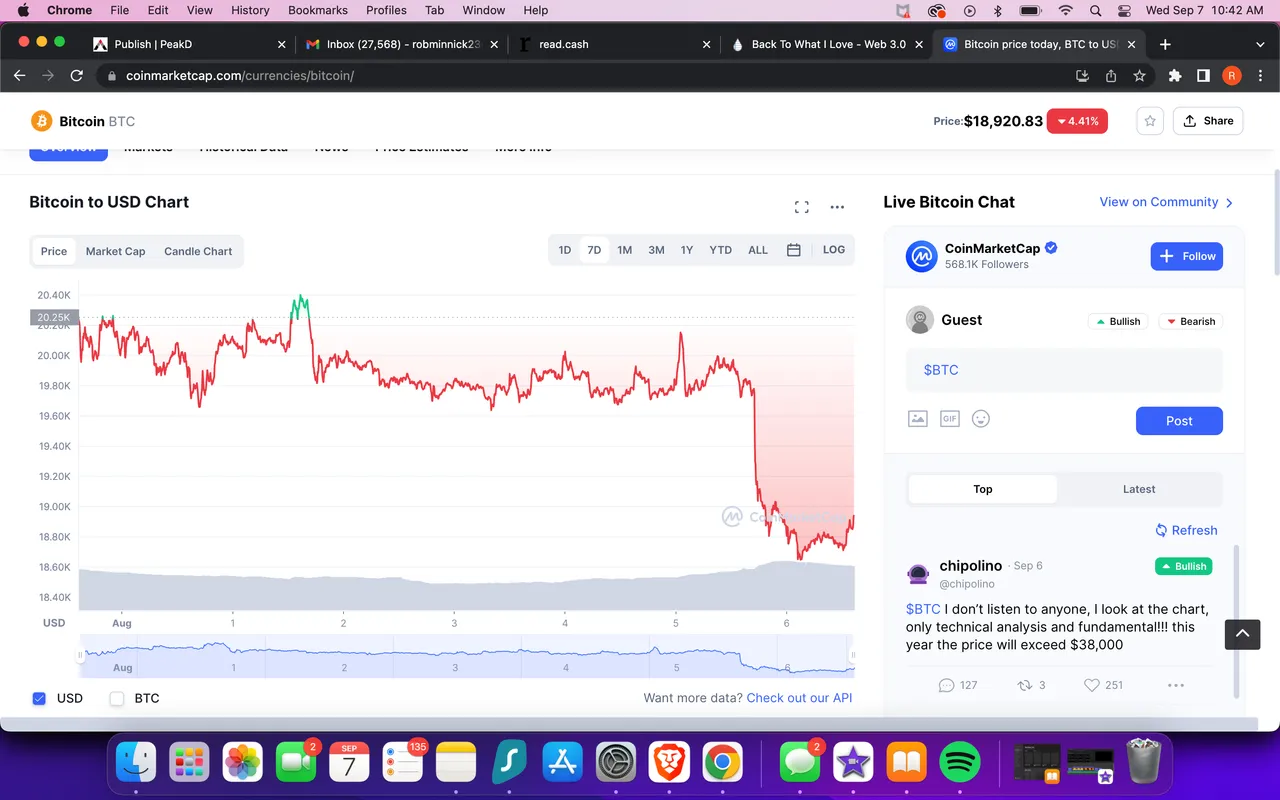This screenshot has width=1280, height=800.
Task: Go back in Chrome
Action: [19, 75]
